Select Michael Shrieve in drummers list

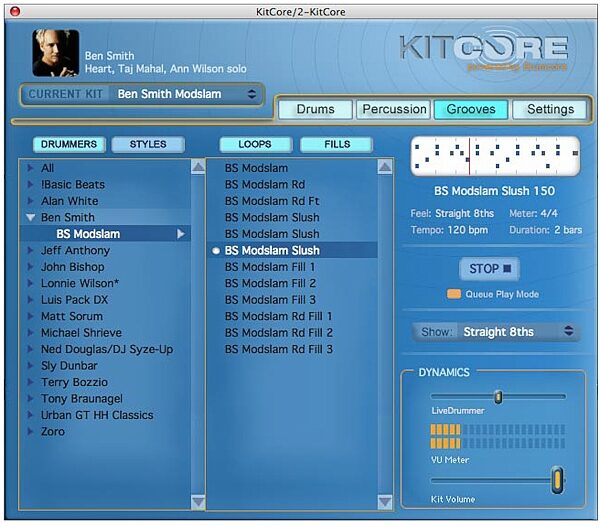pyautogui.click(x=82, y=333)
